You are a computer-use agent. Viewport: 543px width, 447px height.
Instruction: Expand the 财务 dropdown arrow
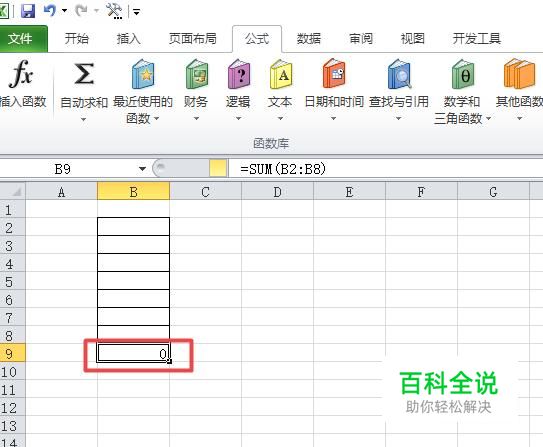tap(196, 119)
